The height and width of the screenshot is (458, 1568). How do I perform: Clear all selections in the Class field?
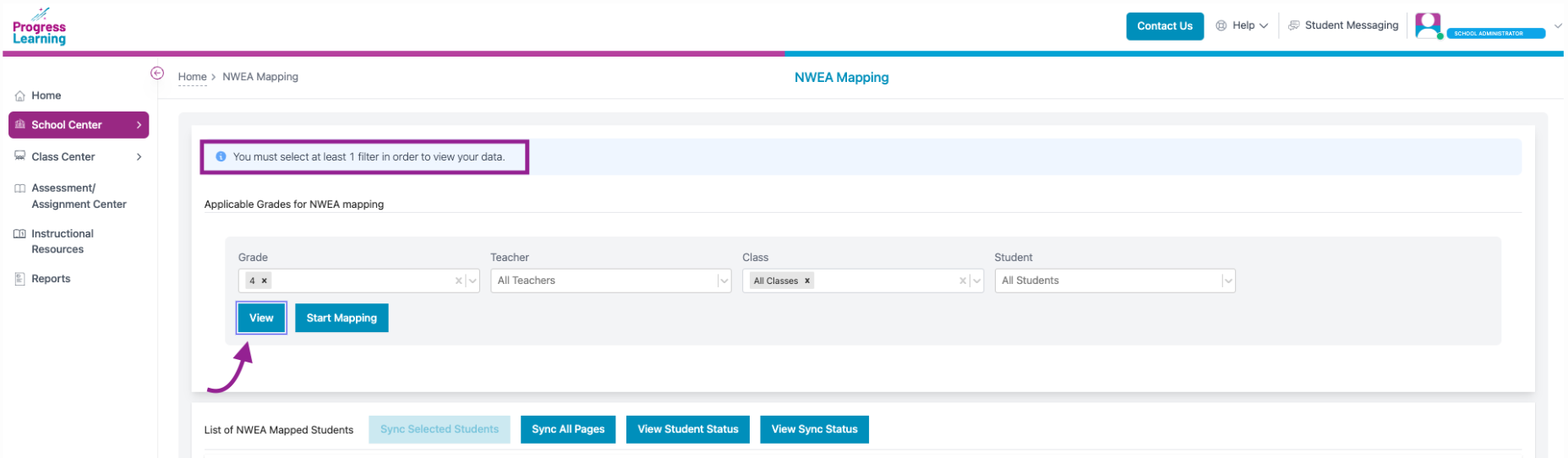[x=963, y=281]
